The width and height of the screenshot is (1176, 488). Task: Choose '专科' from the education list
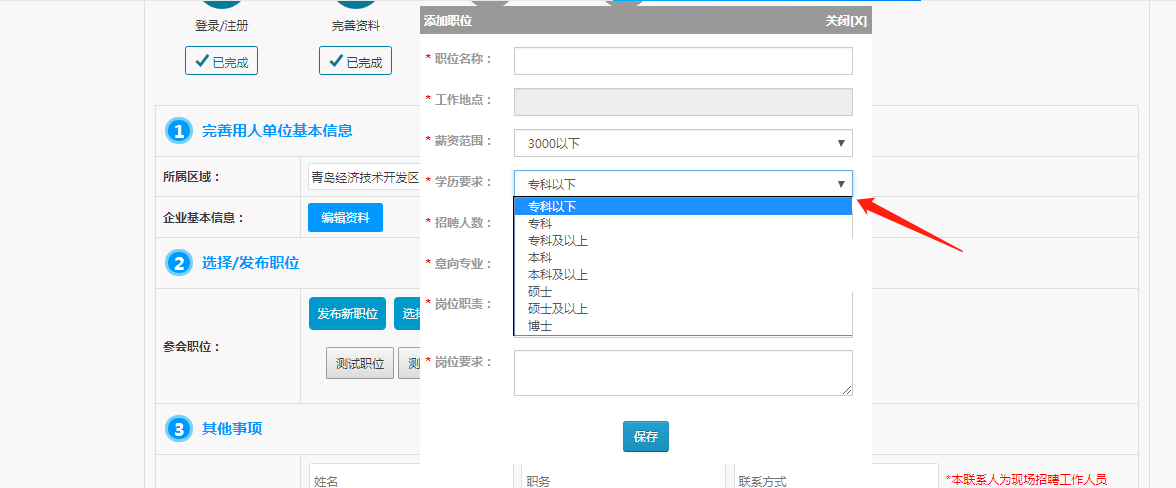(540, 224)
